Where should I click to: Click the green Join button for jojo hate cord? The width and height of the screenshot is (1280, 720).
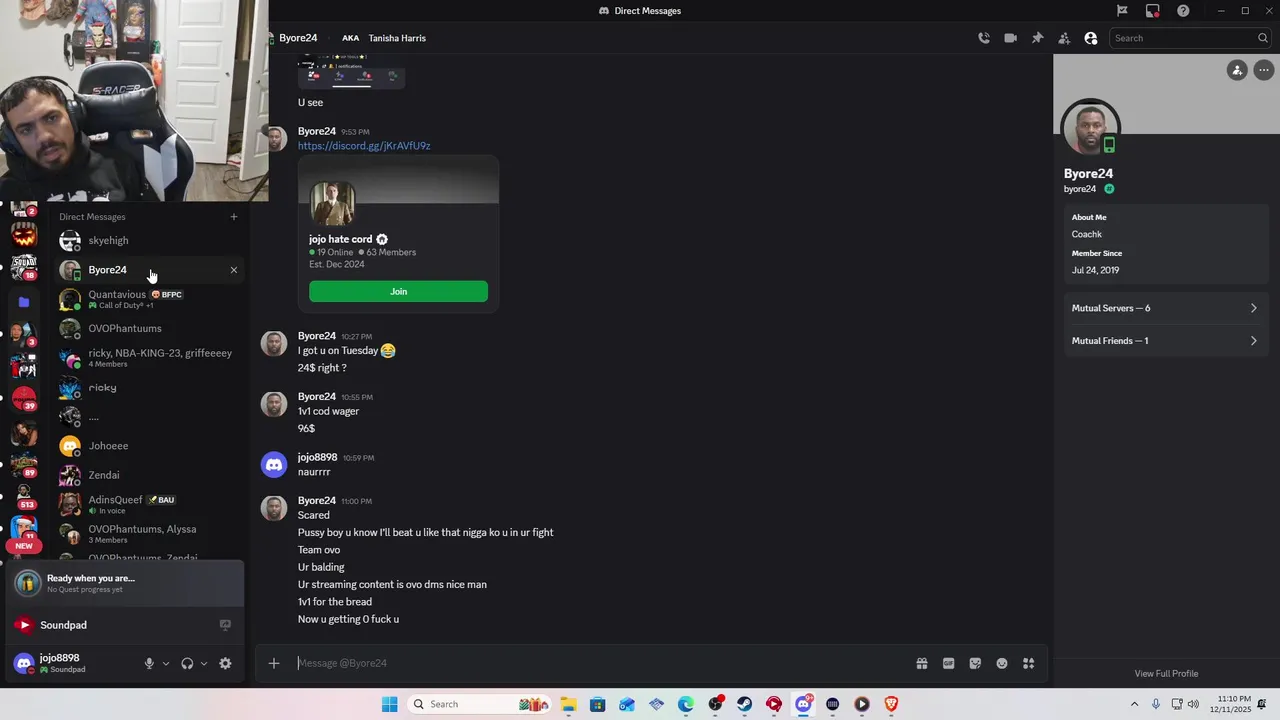(398, 291)
